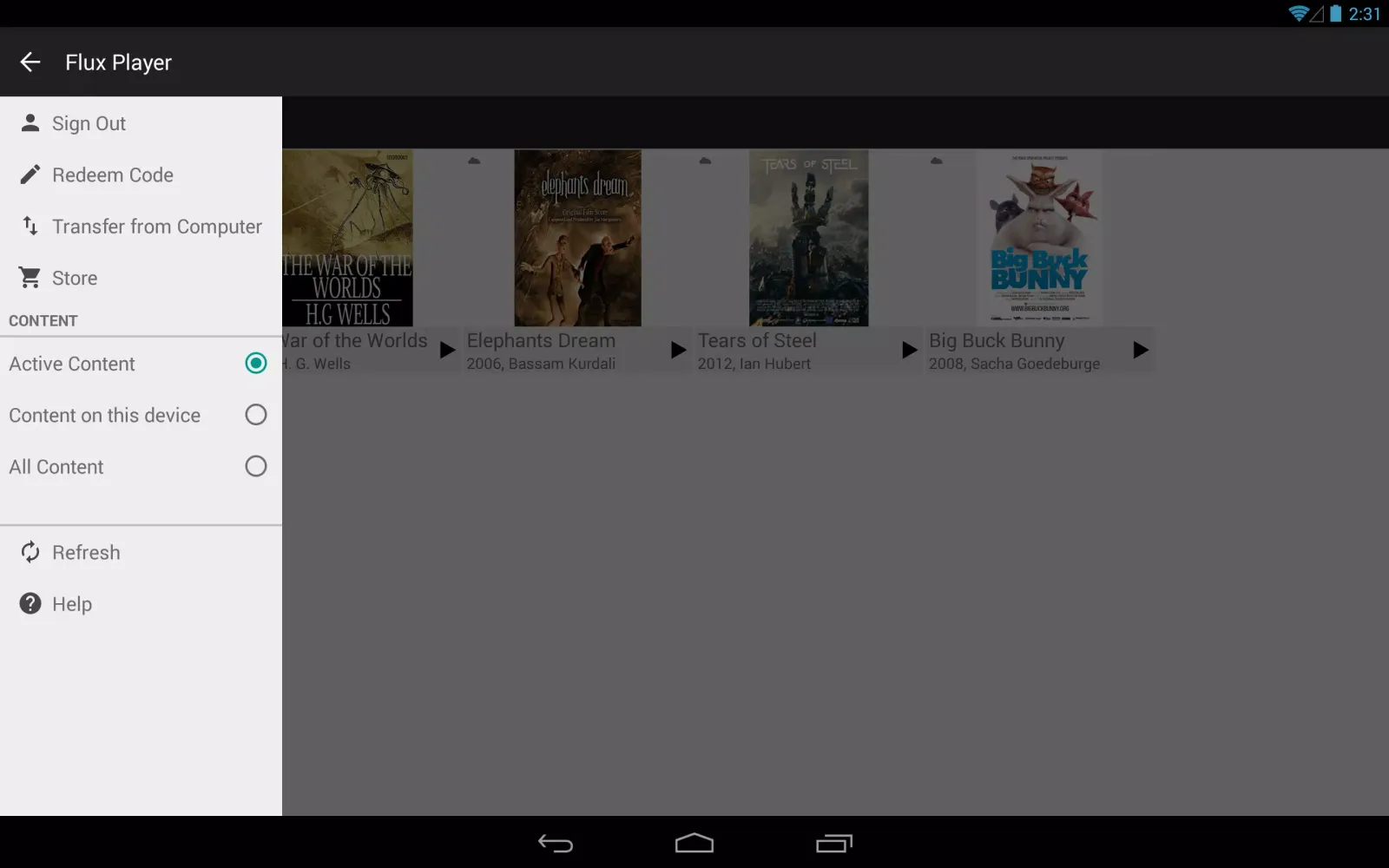1389x868 pixels.
Task: Tap Android recent apps button
Action: point(834,843)
